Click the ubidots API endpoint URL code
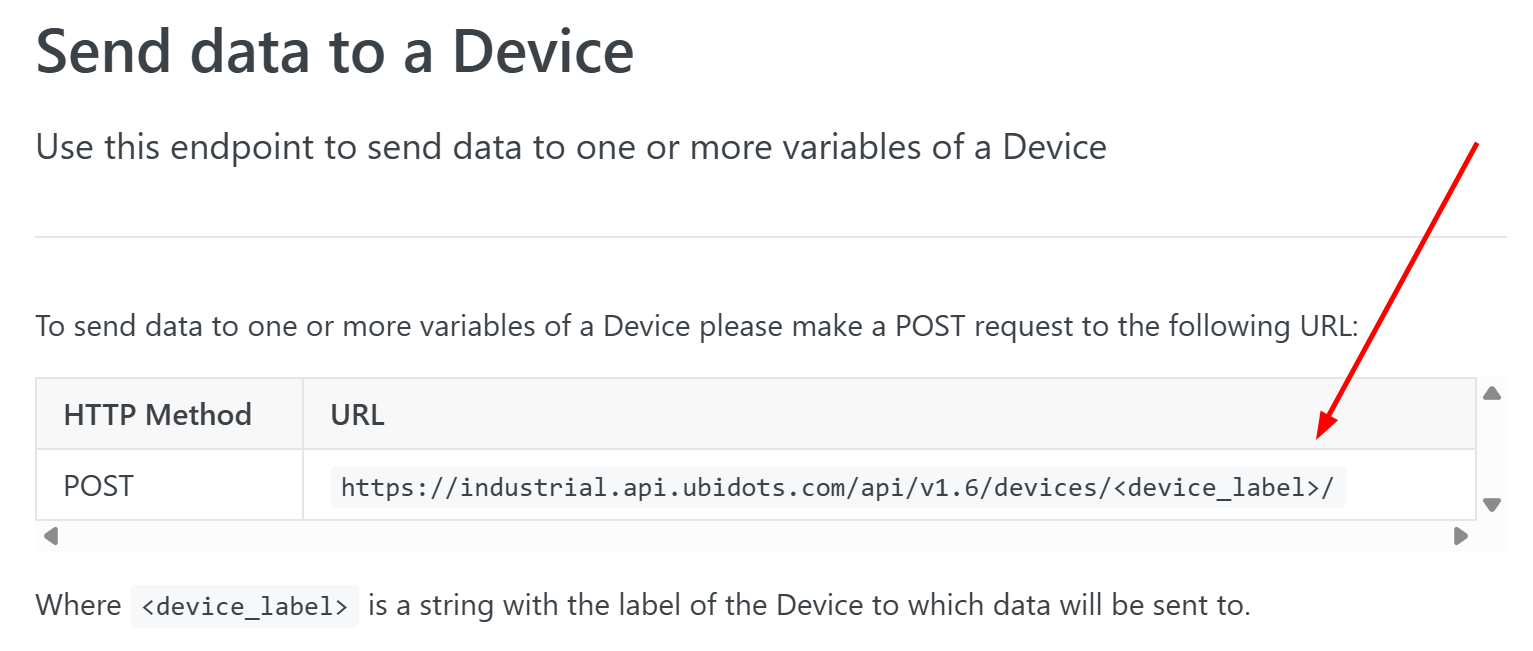1533x651 pixels. [x=837, y=488]
